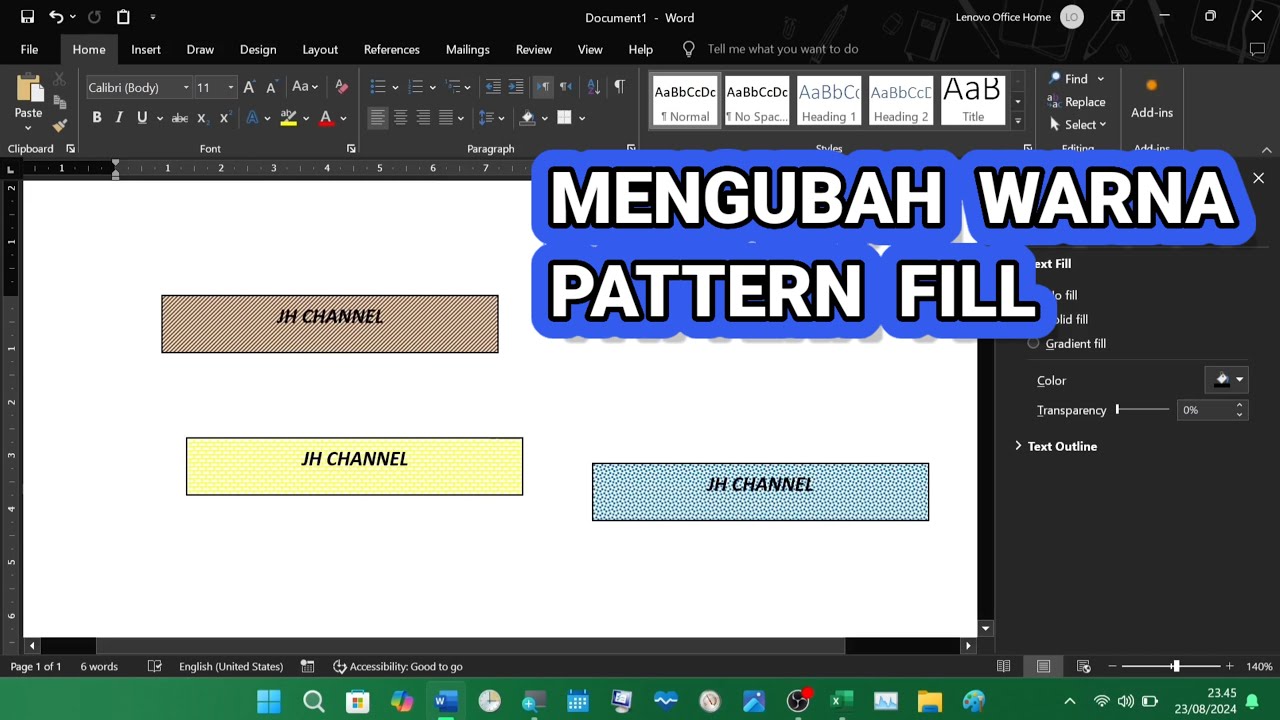Apply red font color A icon
The height and width of the screenshot is (720, 1280).
325,118
